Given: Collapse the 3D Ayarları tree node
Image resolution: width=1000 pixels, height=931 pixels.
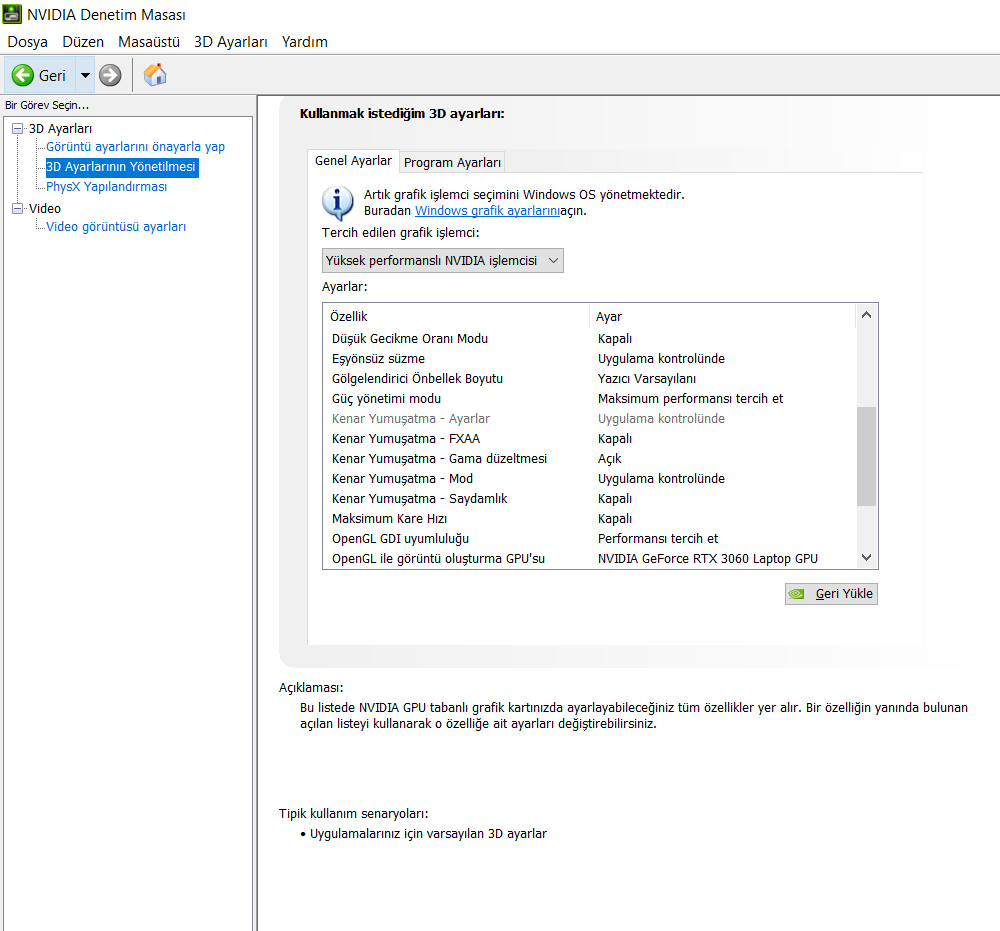Looking at the screenshot, I should 18,128.
